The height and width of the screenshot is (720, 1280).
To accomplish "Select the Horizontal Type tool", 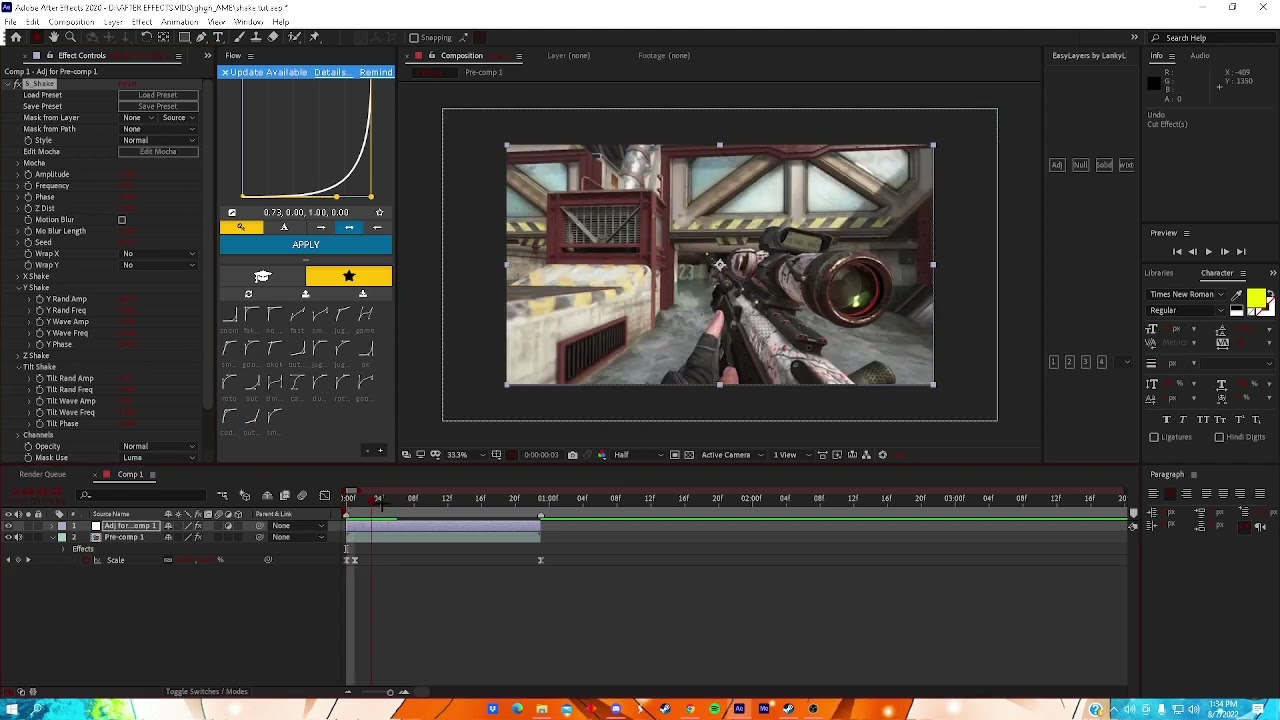I will [x=218, y=37].
